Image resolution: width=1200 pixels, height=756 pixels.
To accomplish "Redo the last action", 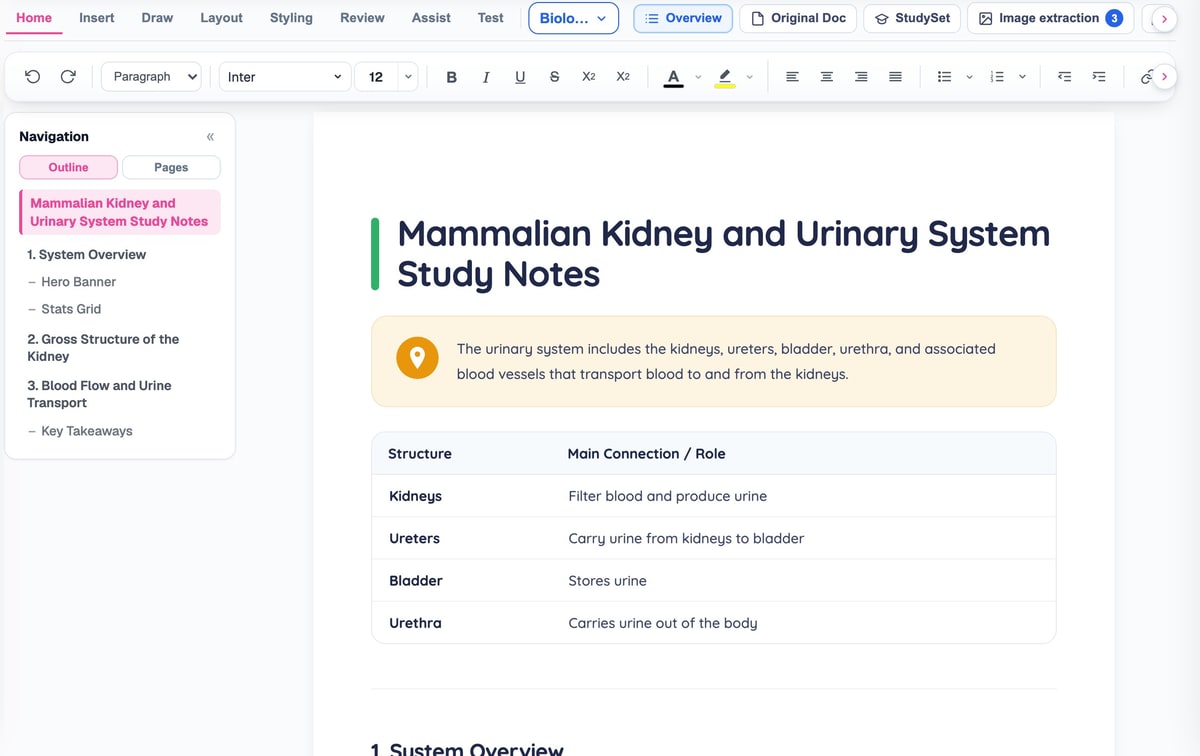I will coord(68,77).
